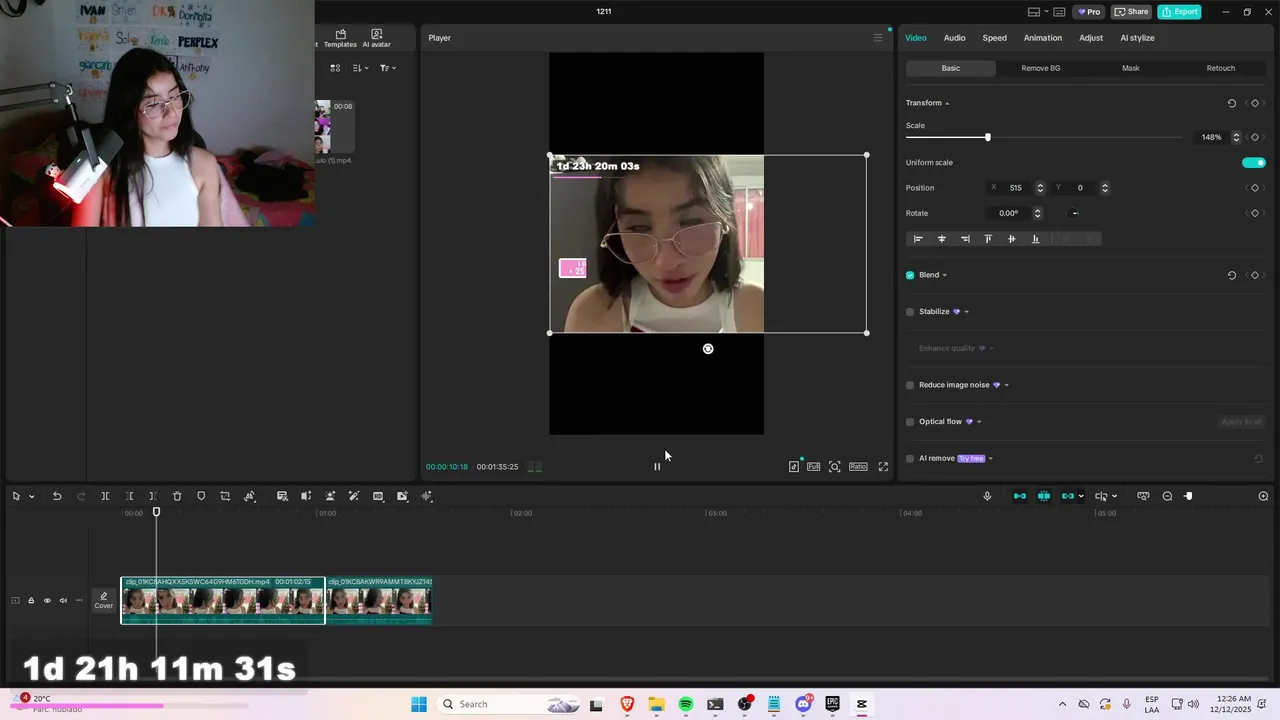Select the Remove BG sub-tab

(x=1041, y=68)
